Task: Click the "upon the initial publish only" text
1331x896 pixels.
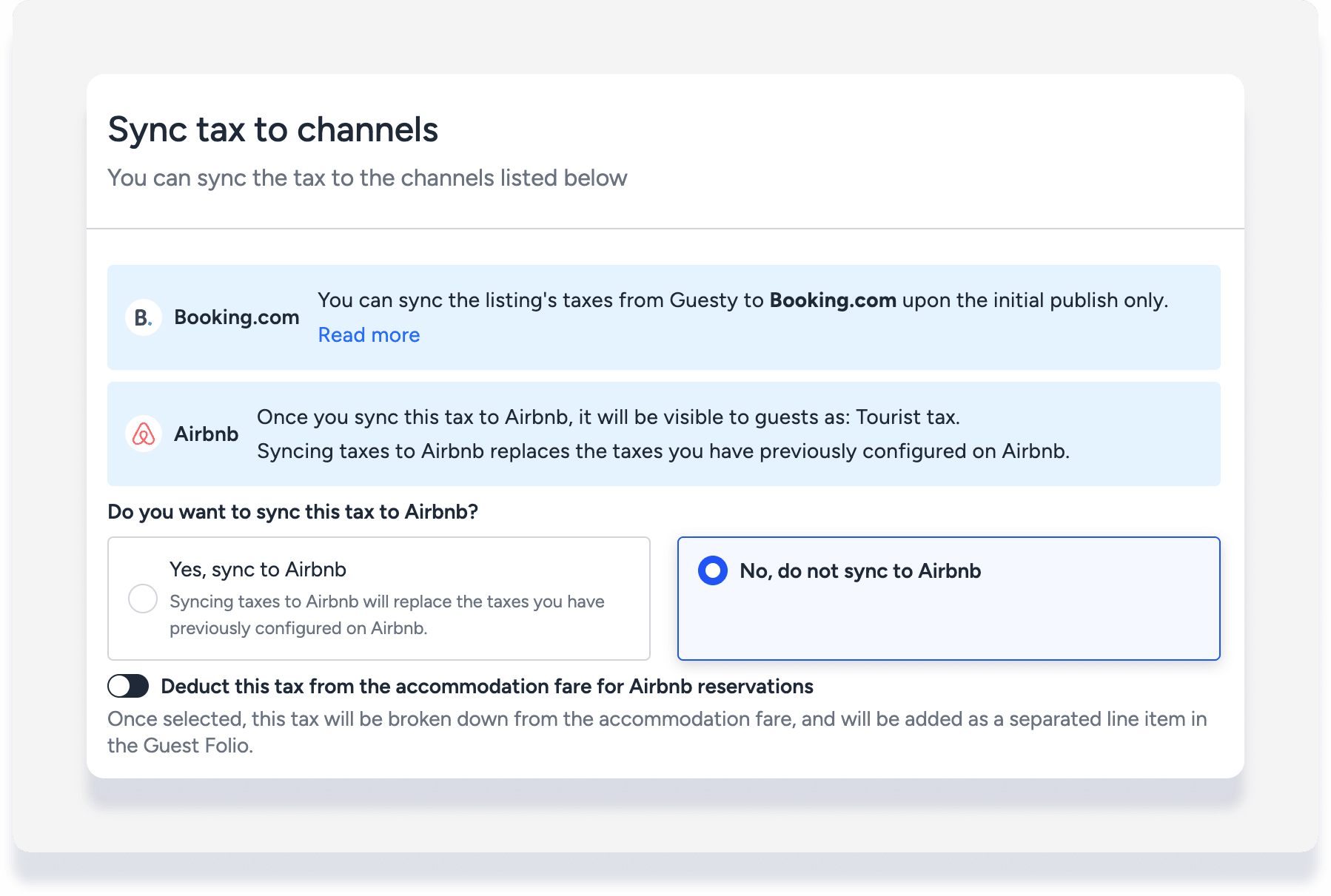Action: 1035,300
